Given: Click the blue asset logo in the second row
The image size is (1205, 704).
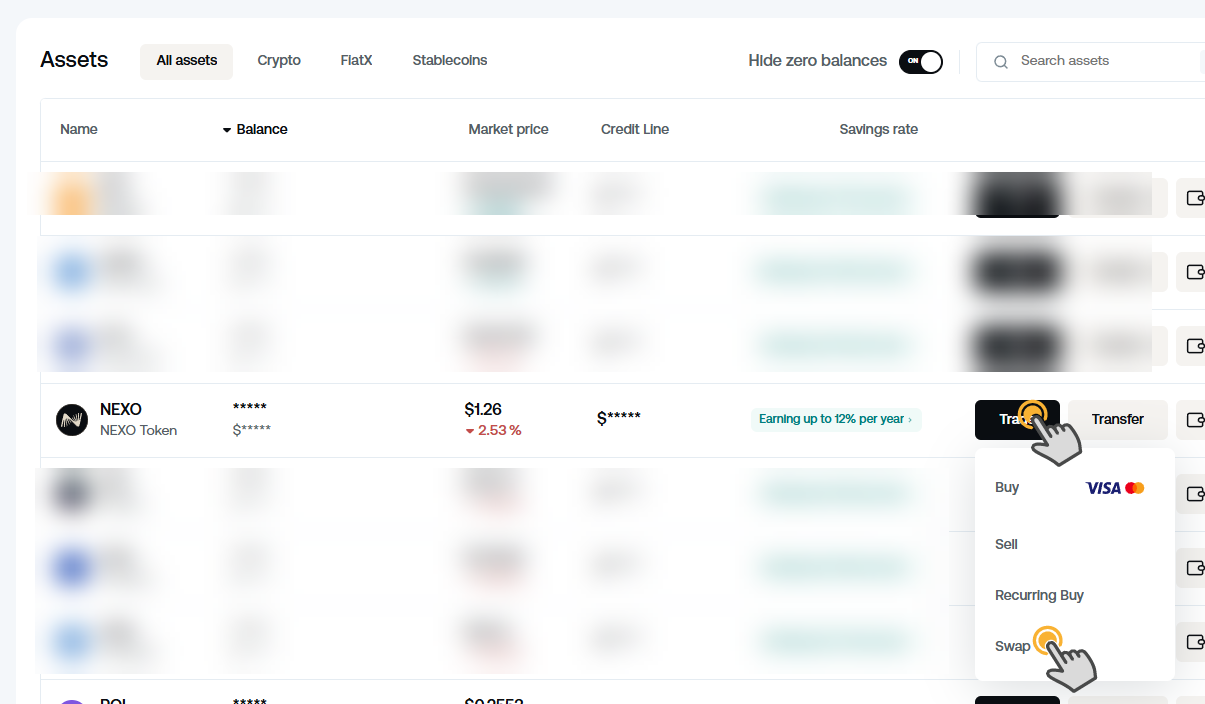Looking at the screenshot, I should [71, 271].
